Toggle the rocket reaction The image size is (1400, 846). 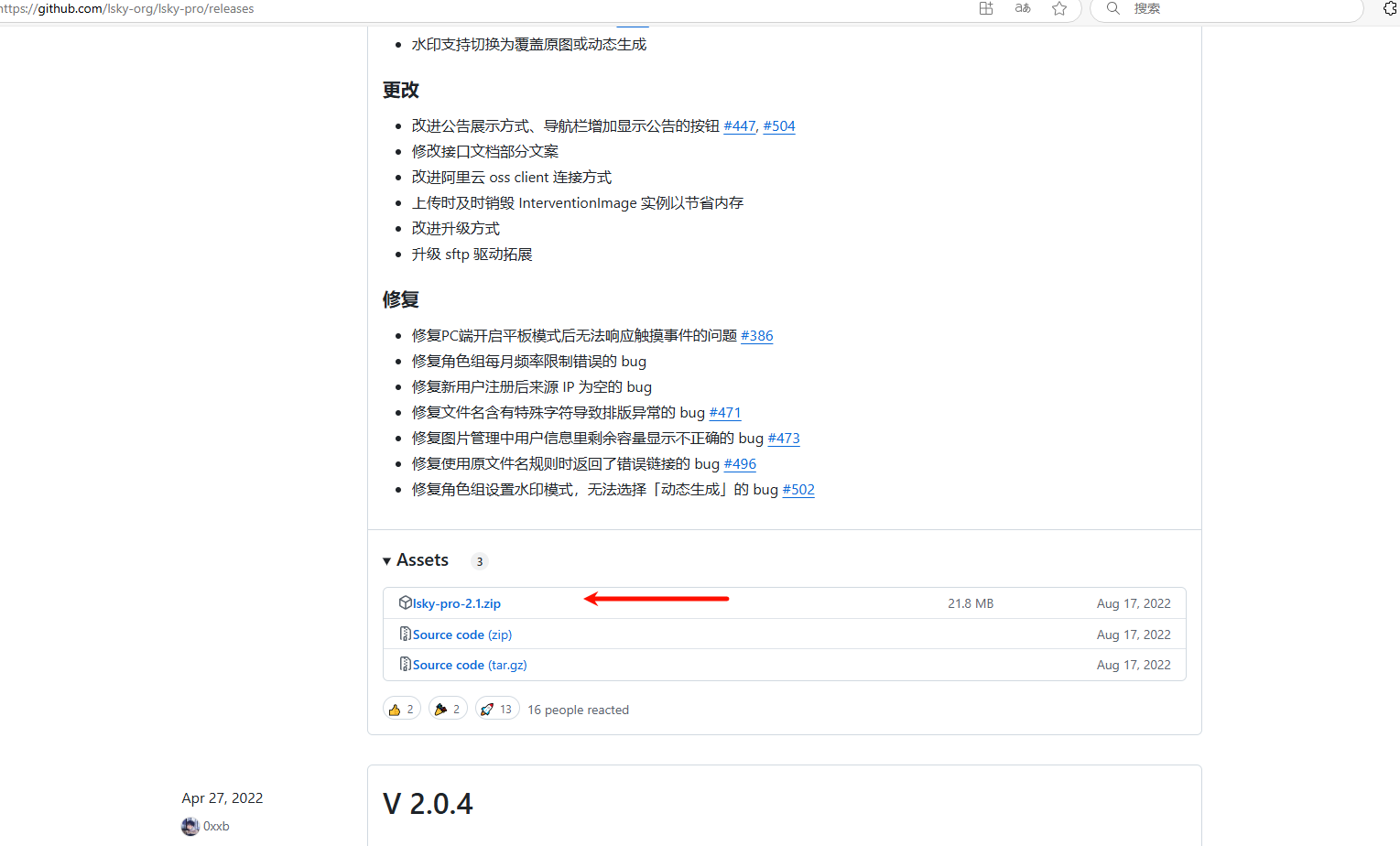click(497, 709)
